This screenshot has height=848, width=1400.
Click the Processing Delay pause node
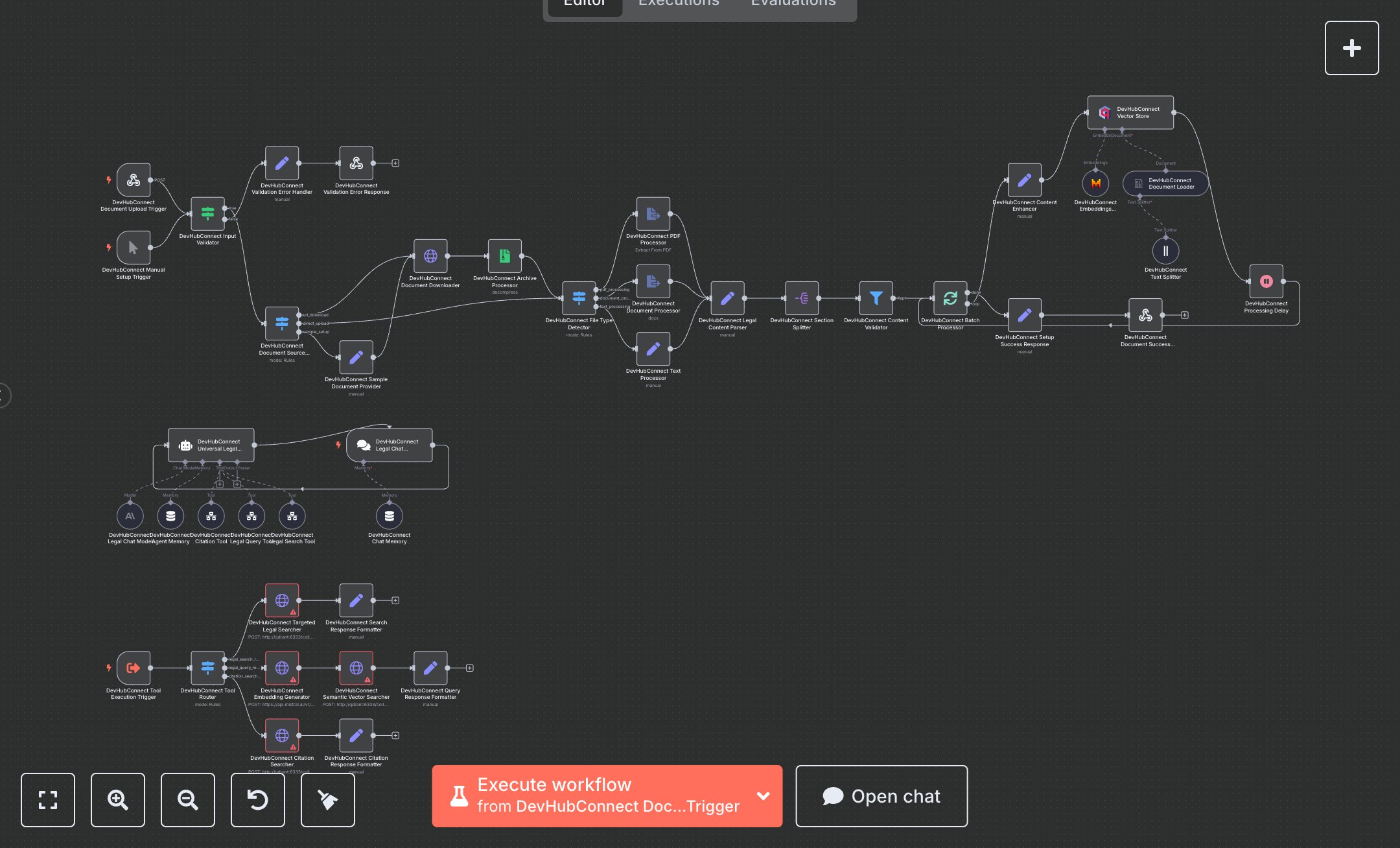1266,281
